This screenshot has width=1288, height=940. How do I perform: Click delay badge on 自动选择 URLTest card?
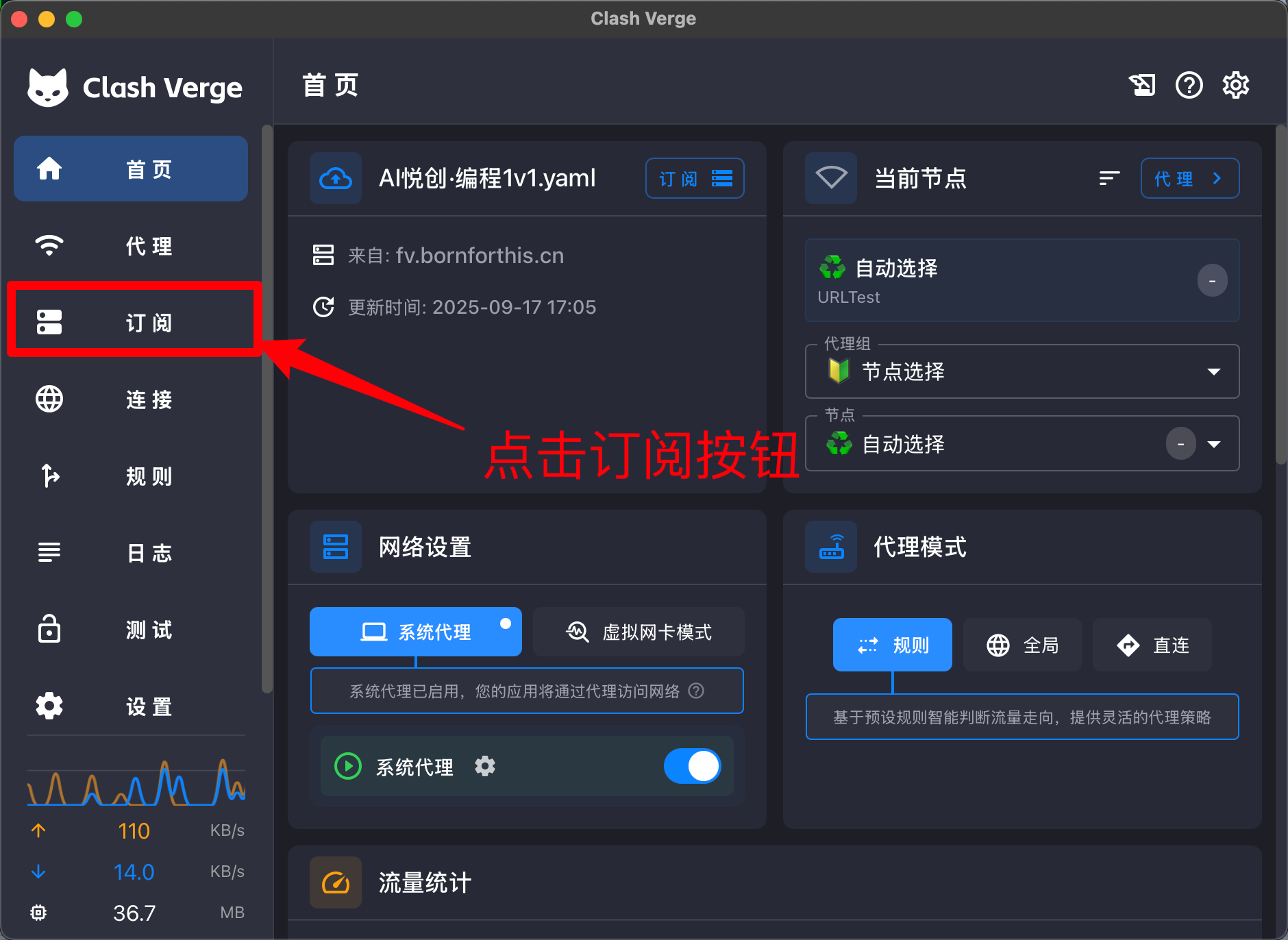pos(1212,281)
